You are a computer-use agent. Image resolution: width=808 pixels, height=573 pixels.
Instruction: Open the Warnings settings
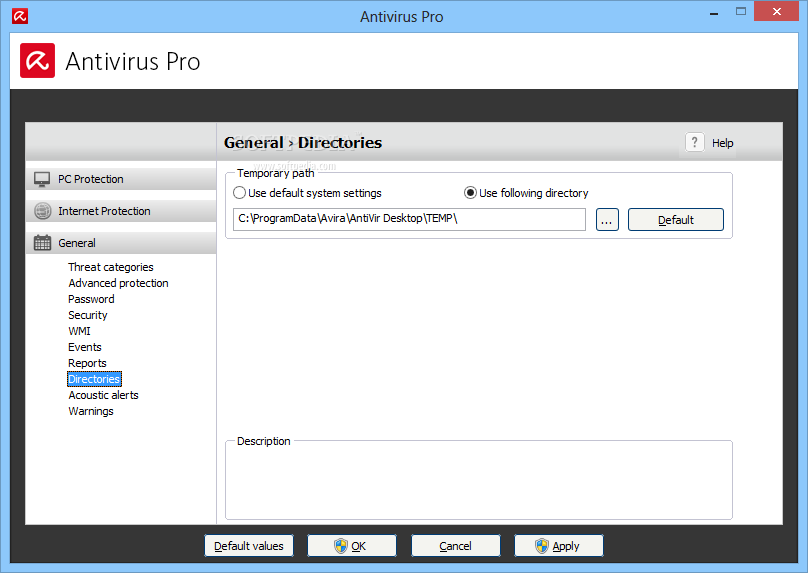pyautogui.click(x=91, y=411)
